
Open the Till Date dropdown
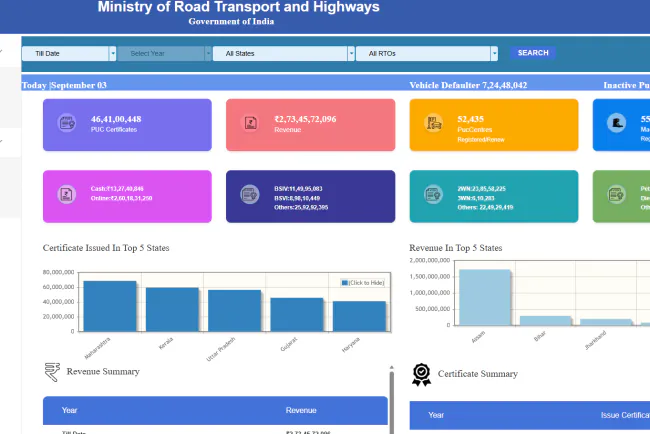tap(69, 53)
